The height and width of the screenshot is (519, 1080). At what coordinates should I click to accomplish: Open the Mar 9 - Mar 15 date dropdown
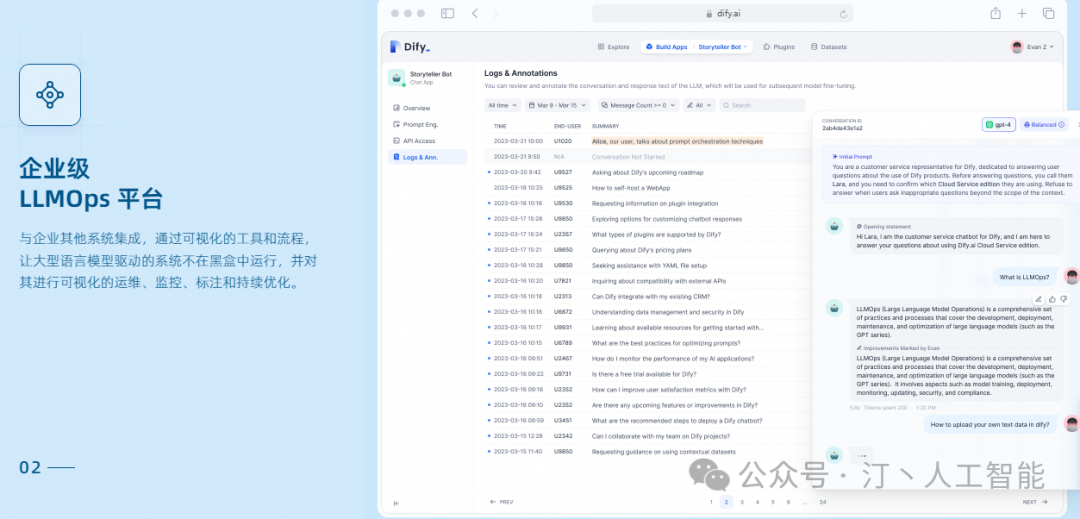557,105
